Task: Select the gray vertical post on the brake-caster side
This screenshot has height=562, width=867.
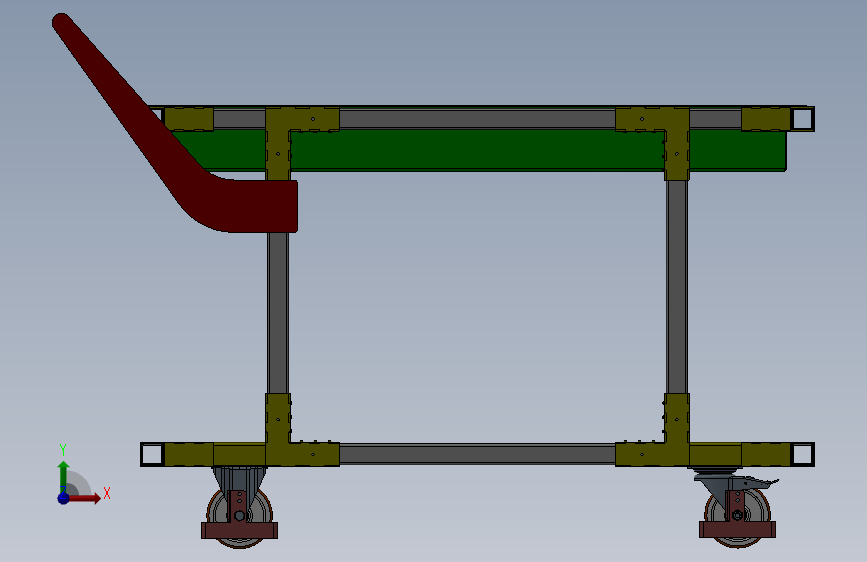Action: pyautogui.click(x=677, y=287)
